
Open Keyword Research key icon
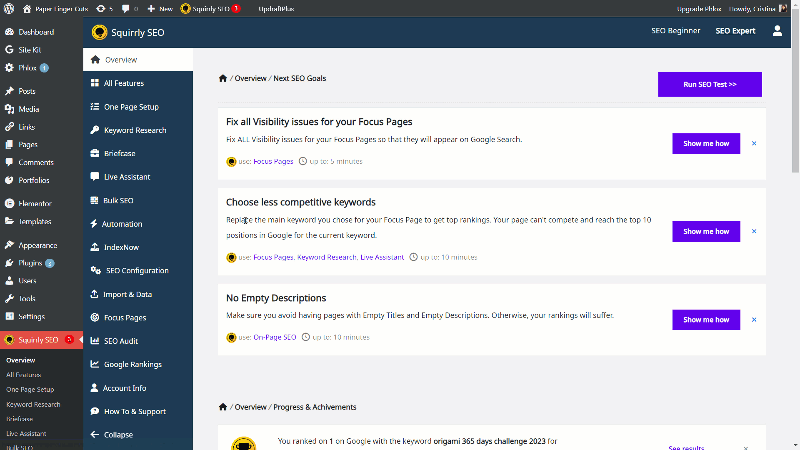click(95, 130)
